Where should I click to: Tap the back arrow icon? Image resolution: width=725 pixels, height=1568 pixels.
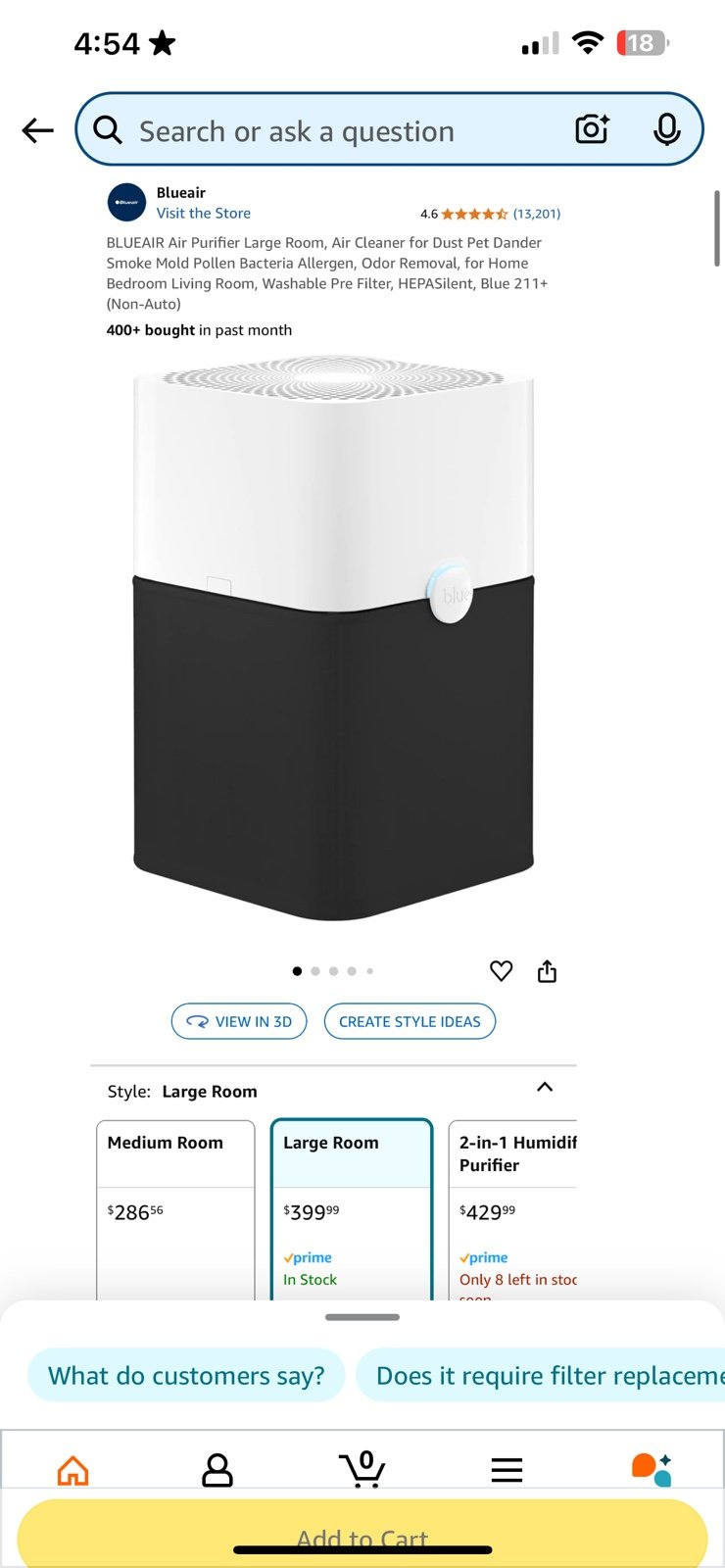coord(37,130)
